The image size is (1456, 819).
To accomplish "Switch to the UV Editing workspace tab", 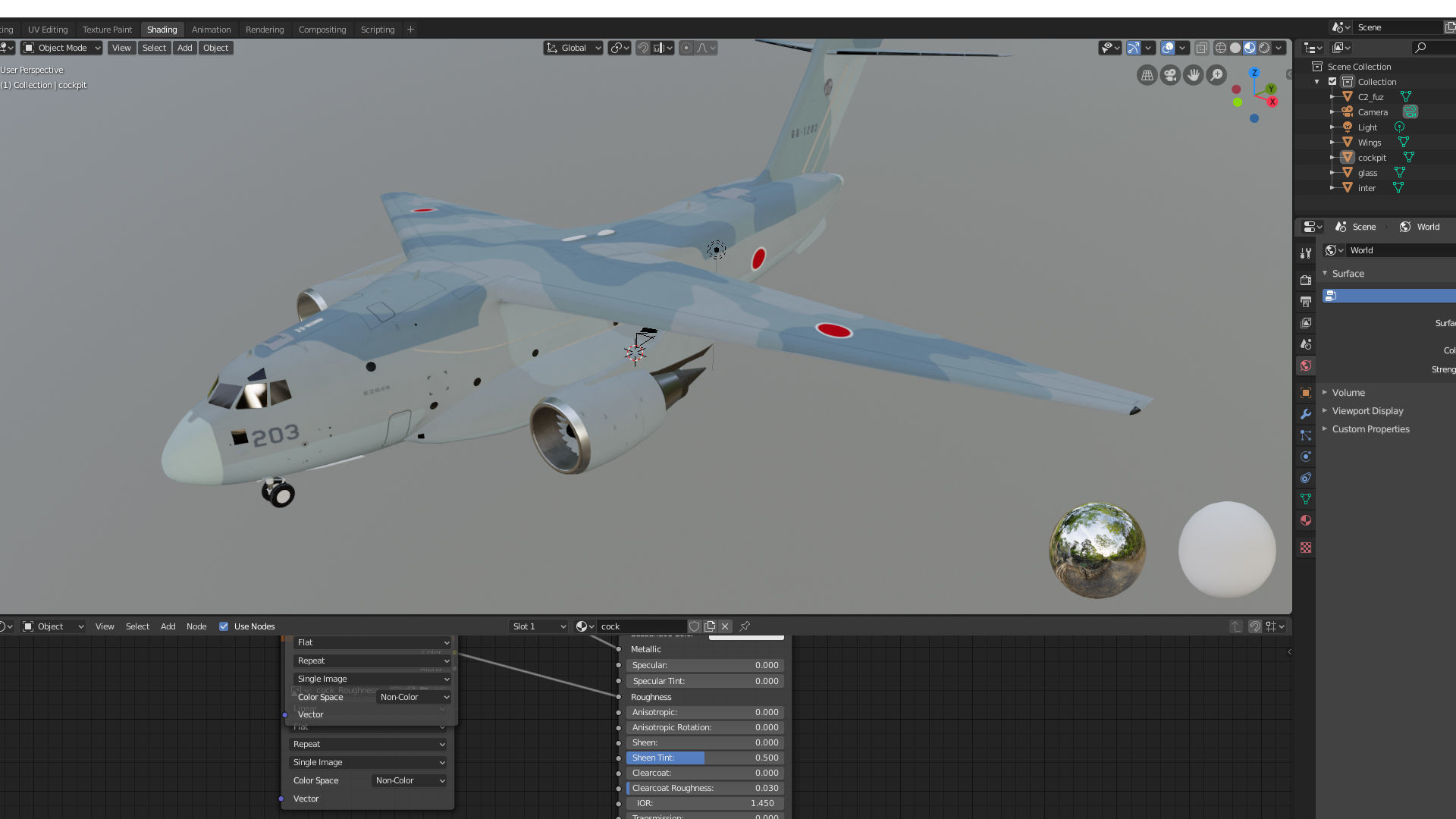I will (48, 30).
